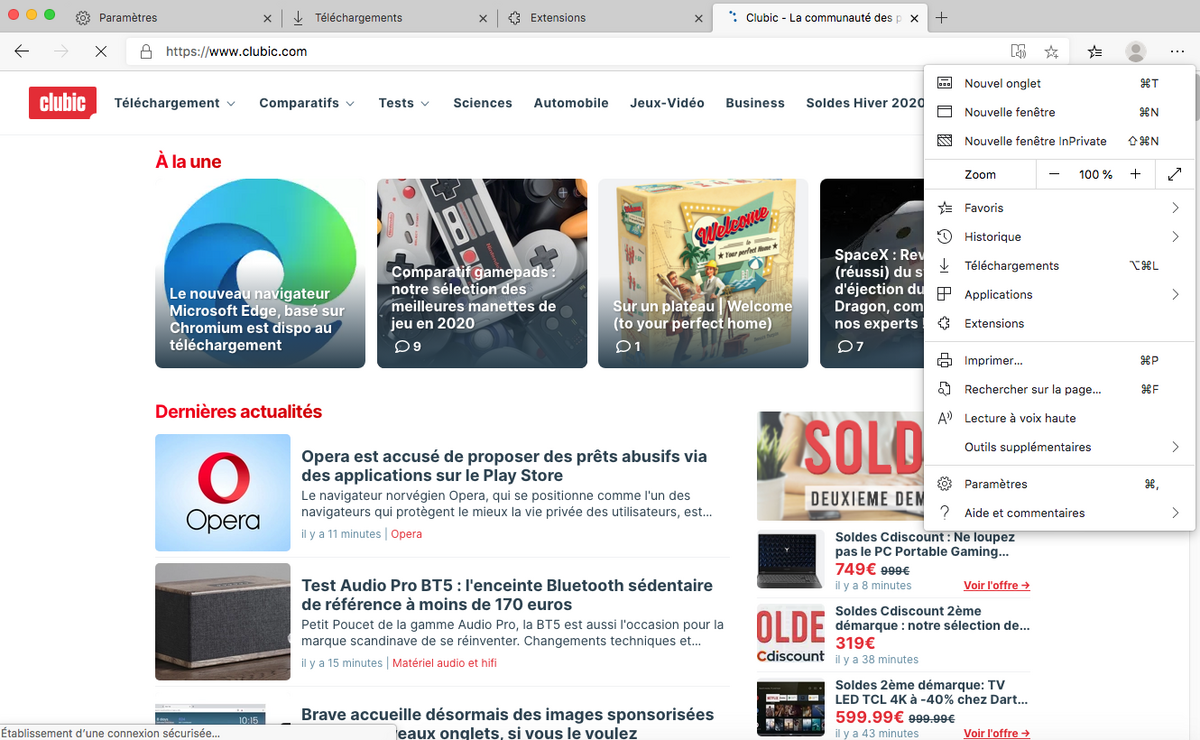Stop page loading with the X button
Screen dimensions: 1200x740
[x=100, y=51]
